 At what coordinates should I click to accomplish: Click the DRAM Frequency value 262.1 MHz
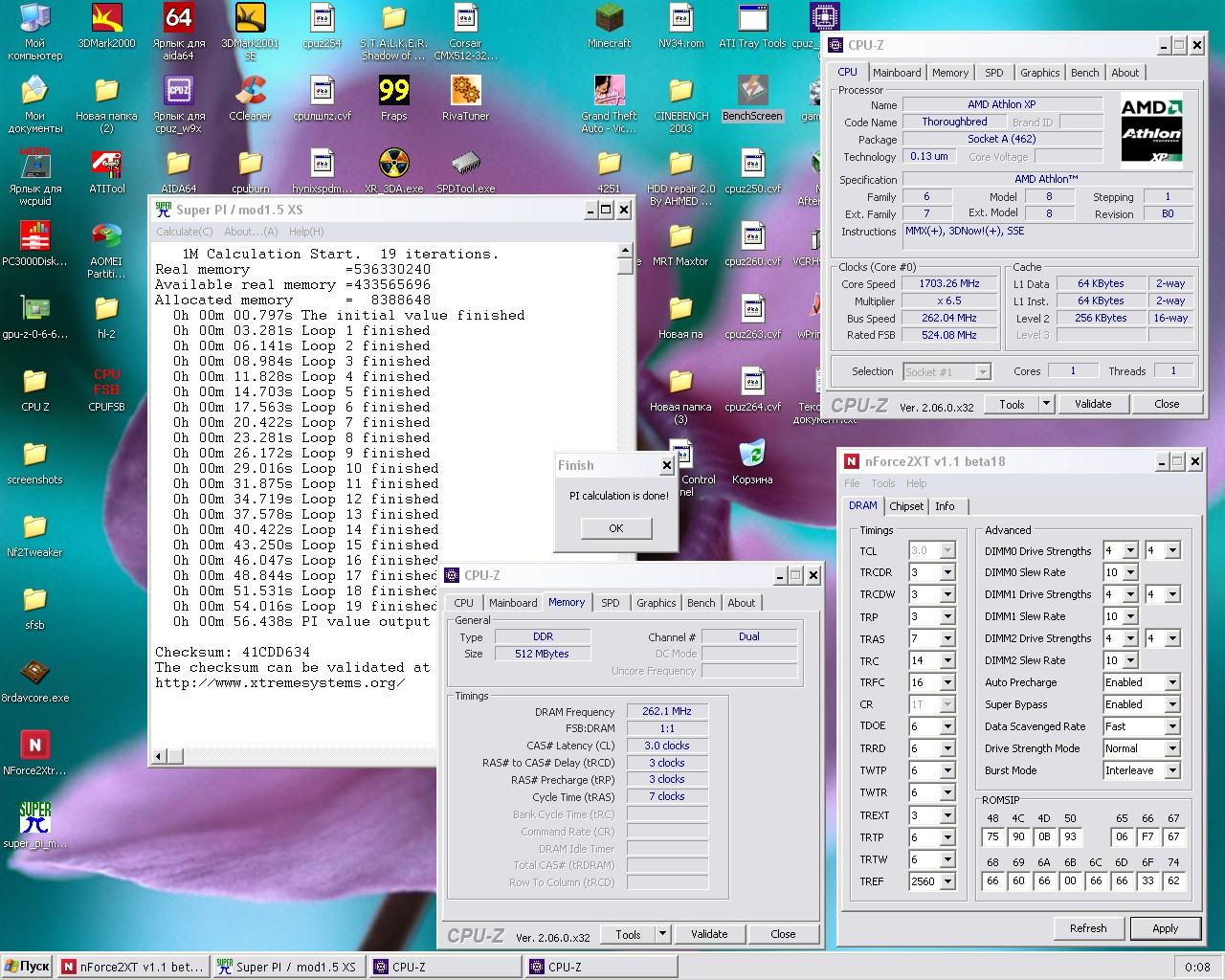click(667, 711)
